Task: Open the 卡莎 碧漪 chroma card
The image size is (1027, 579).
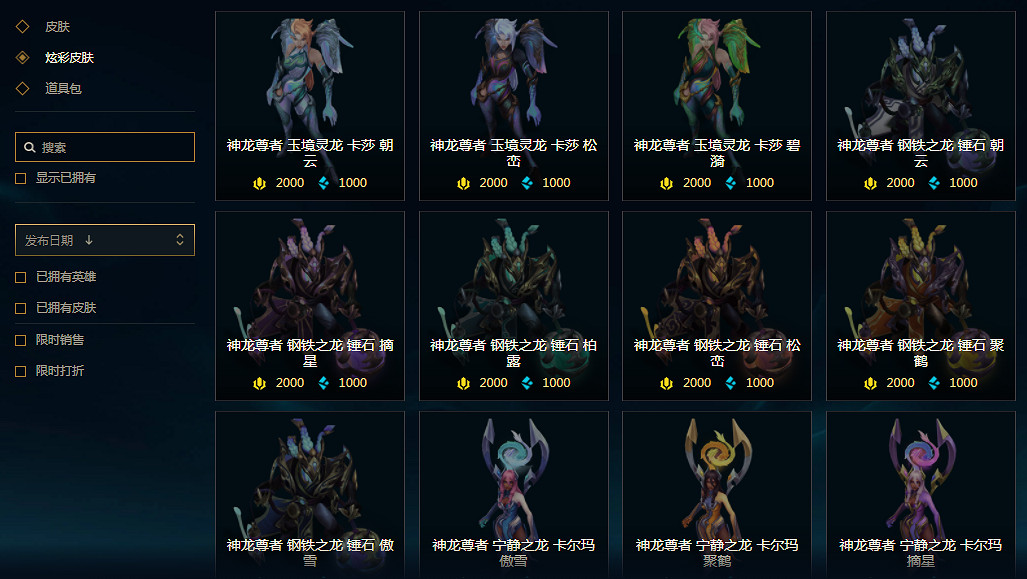Action: click(x=717, y=105)
